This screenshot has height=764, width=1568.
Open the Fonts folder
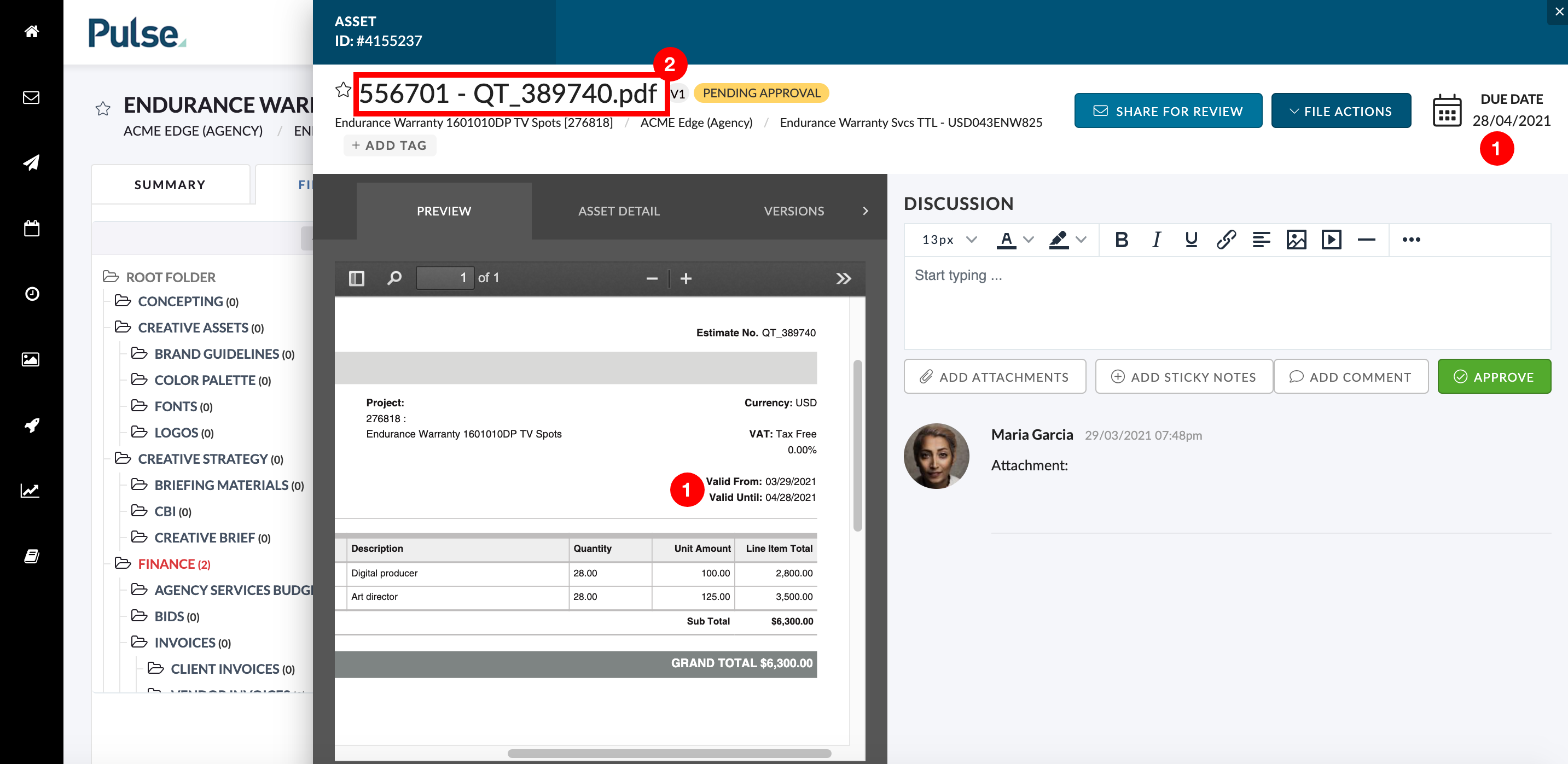pyautogui.click(x=172, y=406)
